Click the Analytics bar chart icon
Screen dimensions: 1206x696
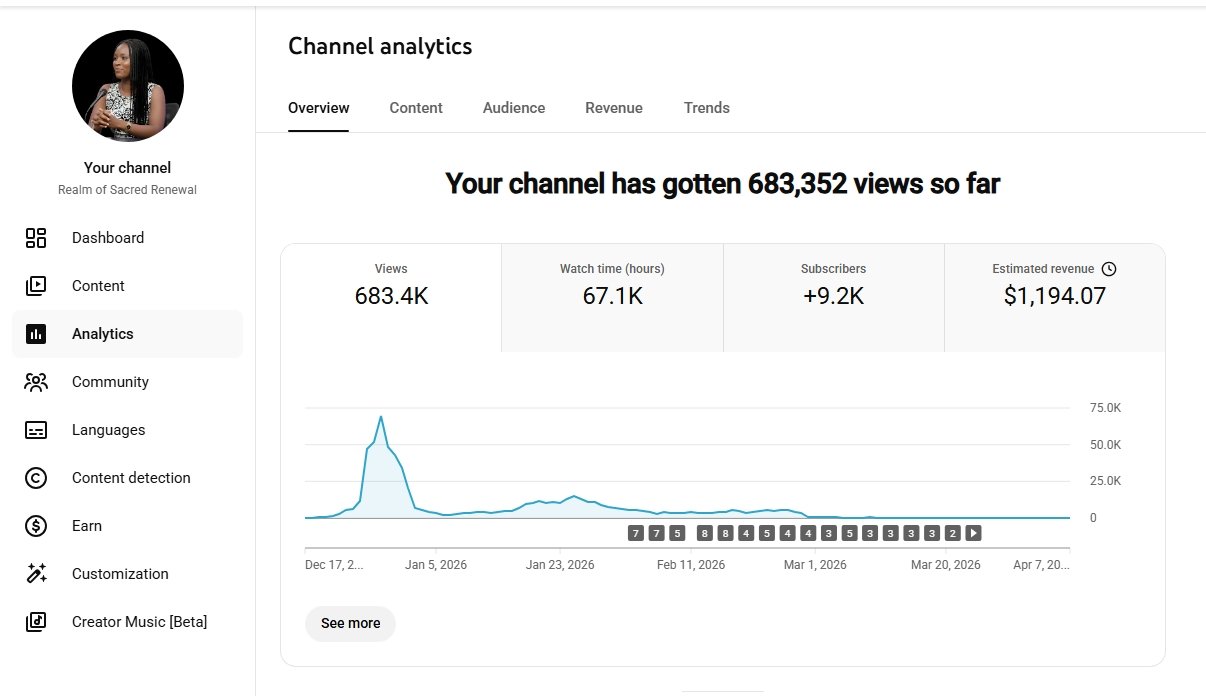point(36,334)
